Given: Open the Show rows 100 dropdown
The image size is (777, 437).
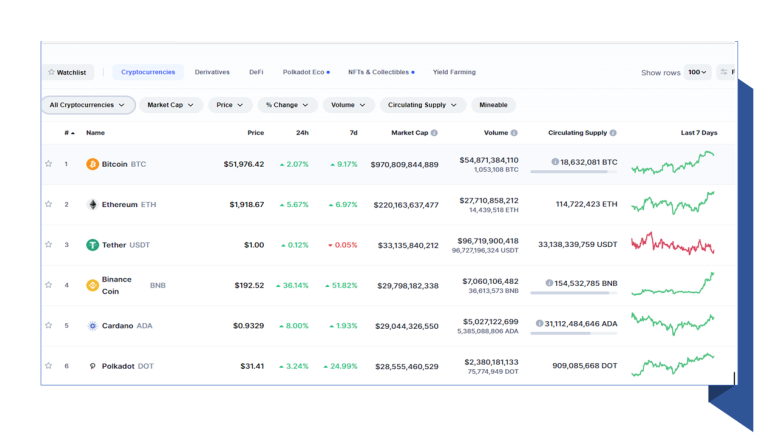Looking at the screenshot, I should pos(697,72).
